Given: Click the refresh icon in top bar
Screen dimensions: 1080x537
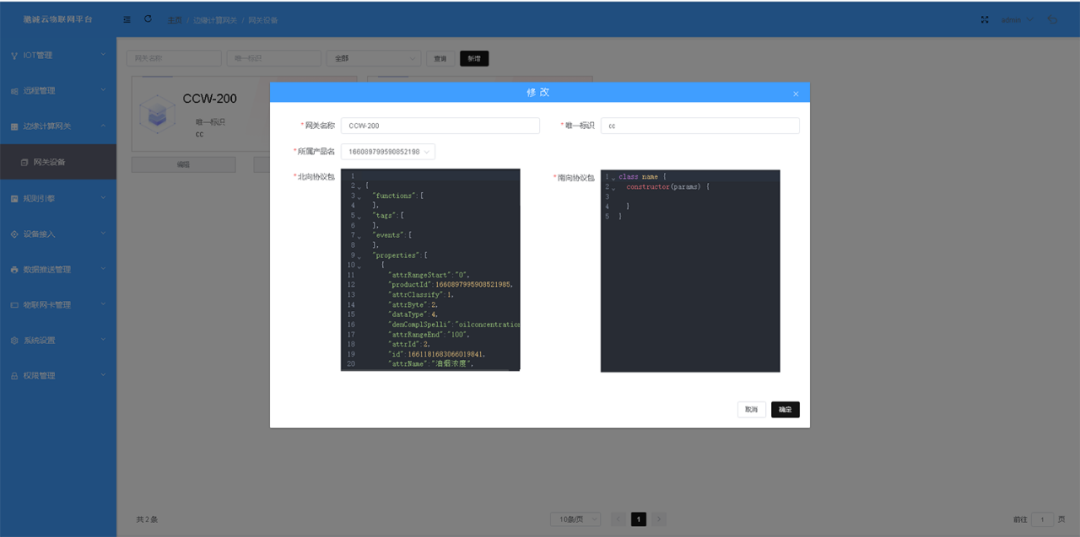Looking at the screenshot, I should (148, 19).
